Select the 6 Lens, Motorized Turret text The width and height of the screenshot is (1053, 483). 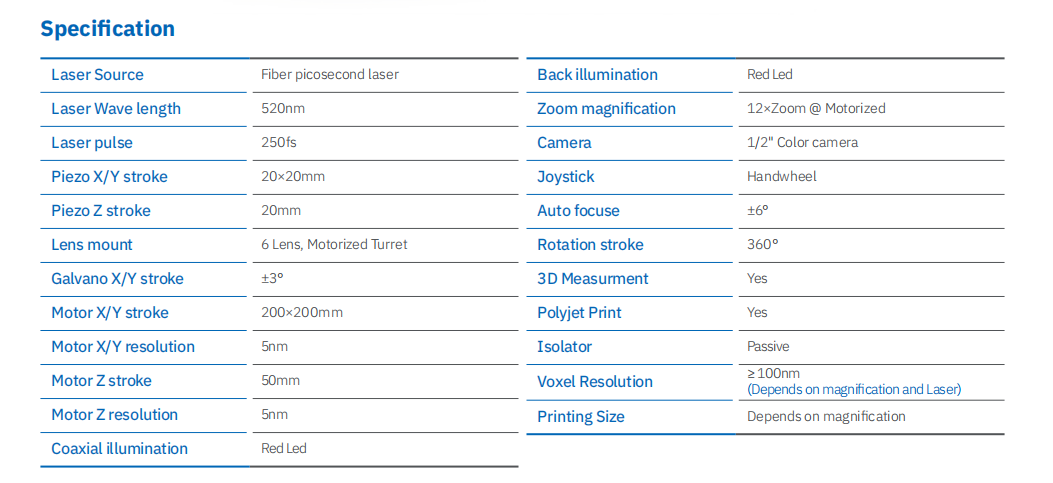click(x=334, y=245)
